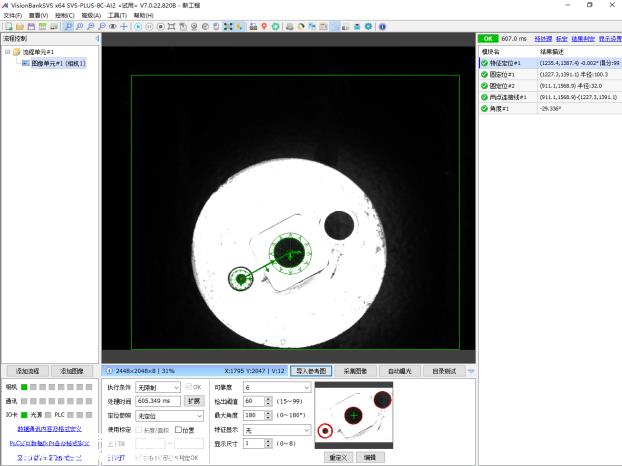
Task: Click the blue gear settings icon
Action: pos(369,27)
